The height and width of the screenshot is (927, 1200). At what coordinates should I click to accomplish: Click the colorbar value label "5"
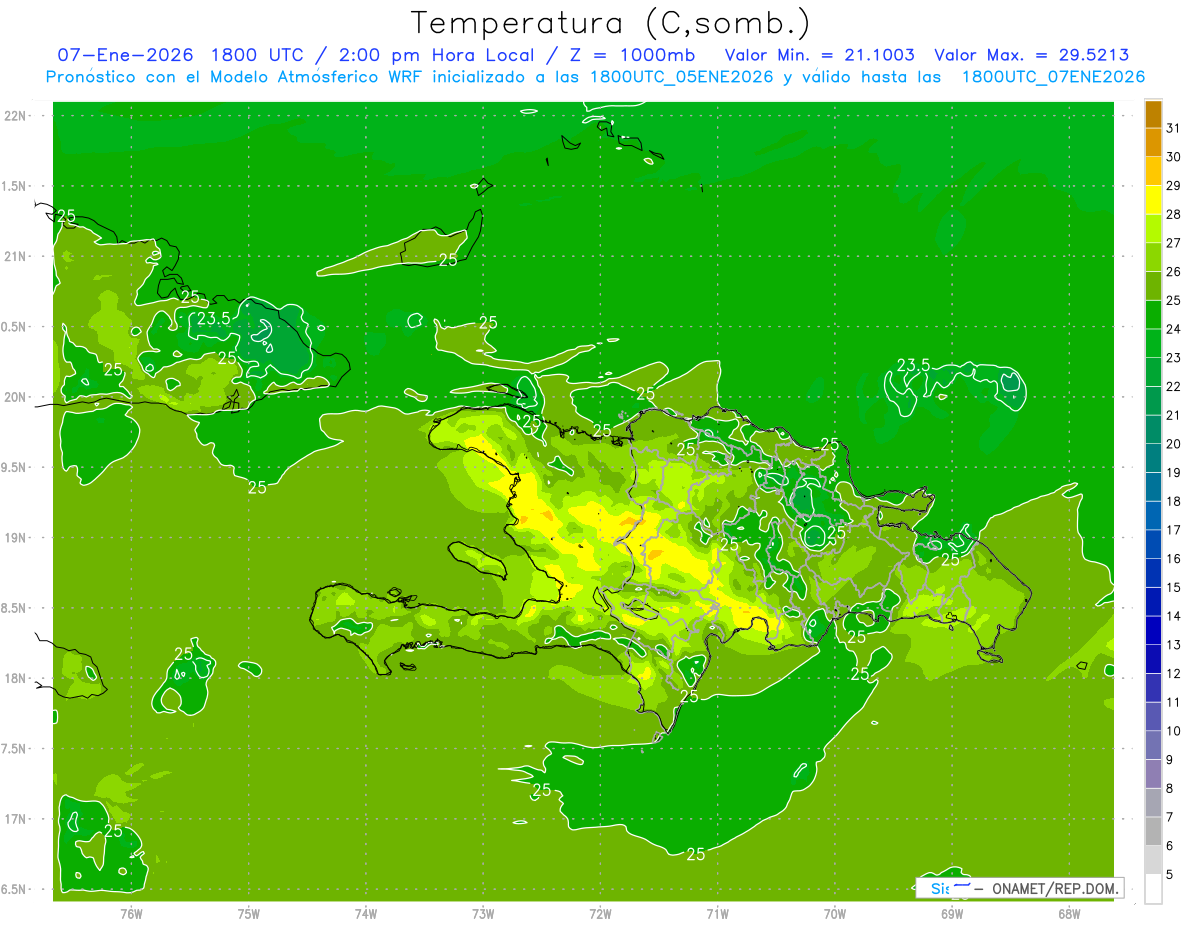1170,874
